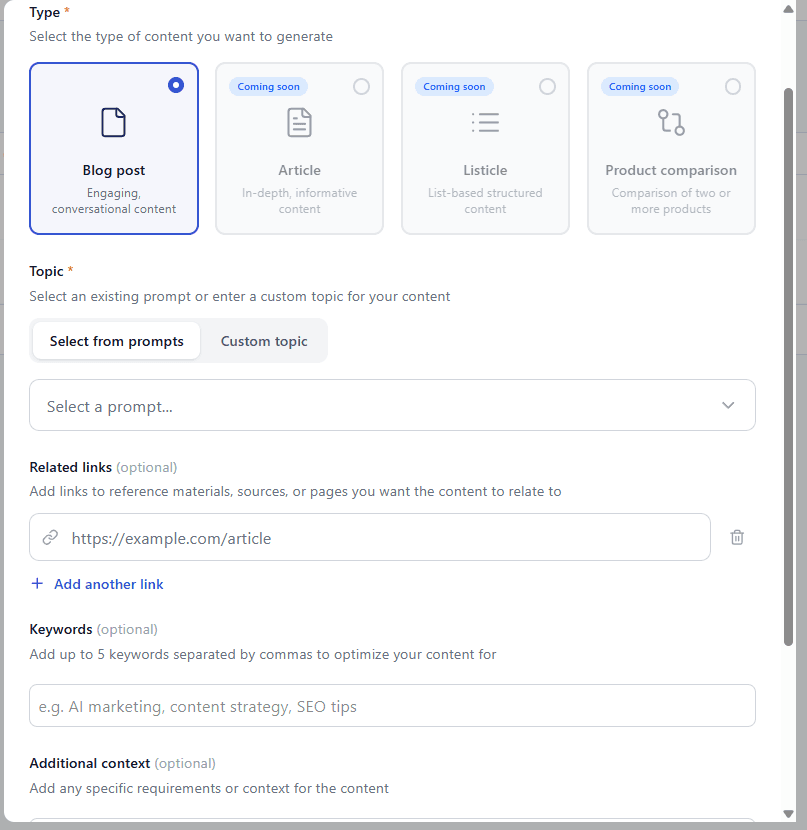This screenshot has height=830, width=807.
Task: Click the trash icon to remove the link
Action: (737, 537)
